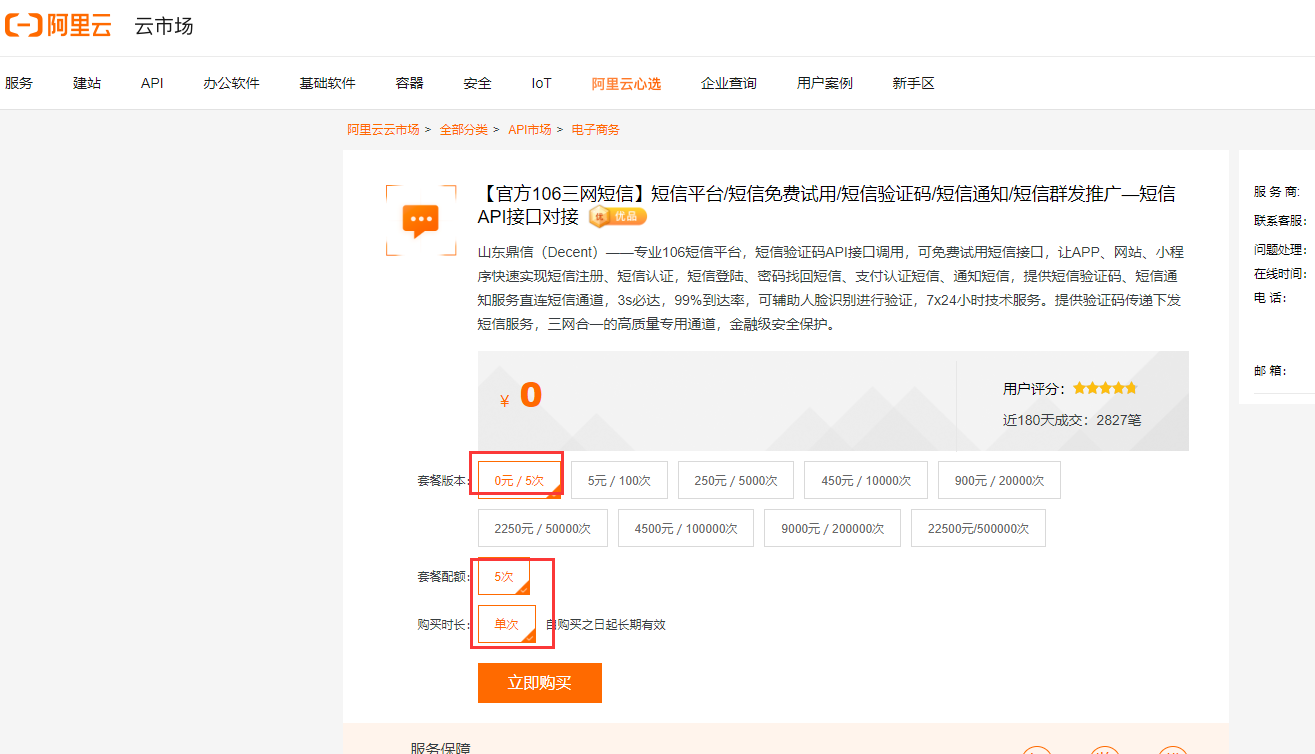Click the 服务保障 heading
1315x754 pixels.
(x=441, y=747)
